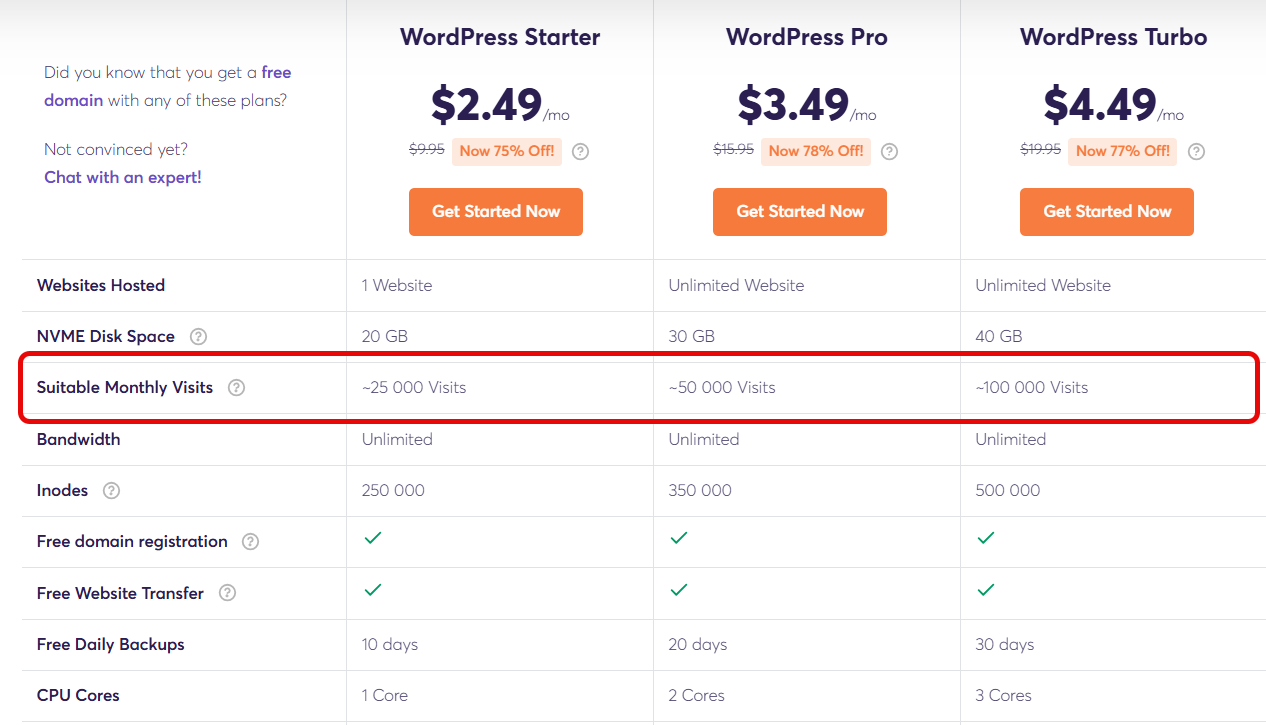Click Turbo's Free Website Transfer checkmark
The height and width of the screenshot is (725, 1266).
pyautogui.click(x=985, y=590)
